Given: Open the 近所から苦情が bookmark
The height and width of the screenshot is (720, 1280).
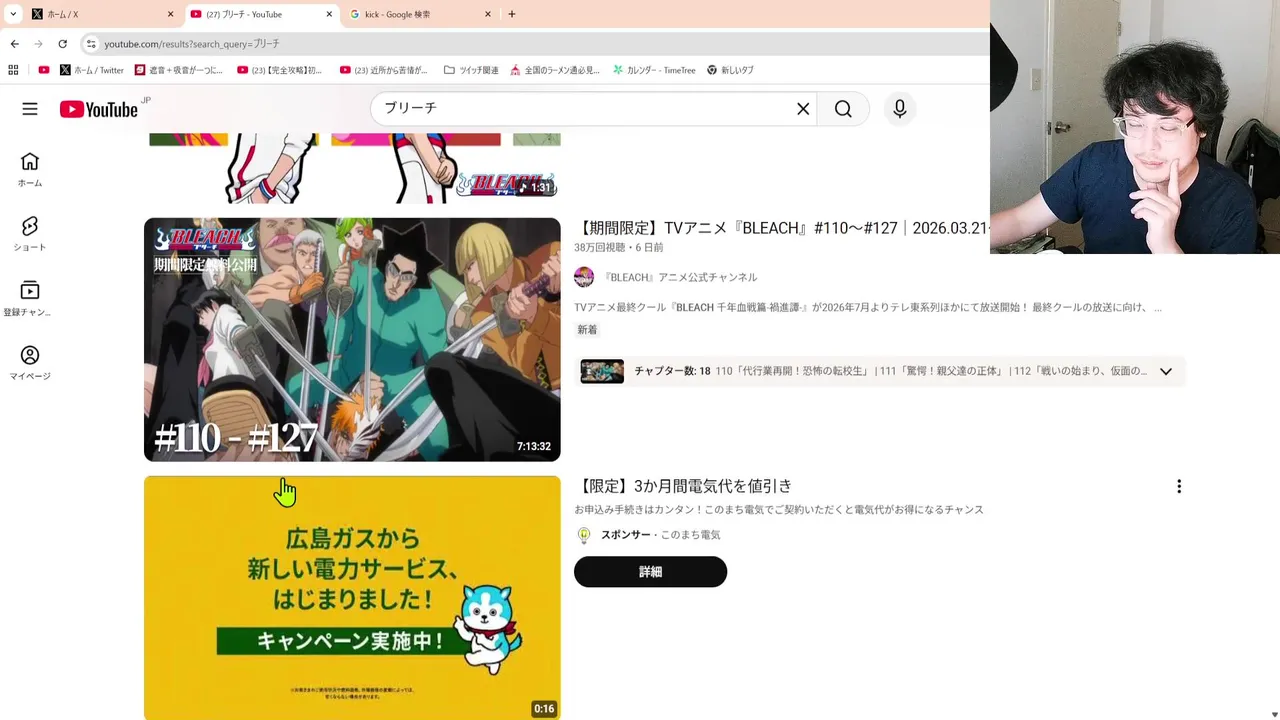Looking at the screenshot, I should tap(384, 70).
